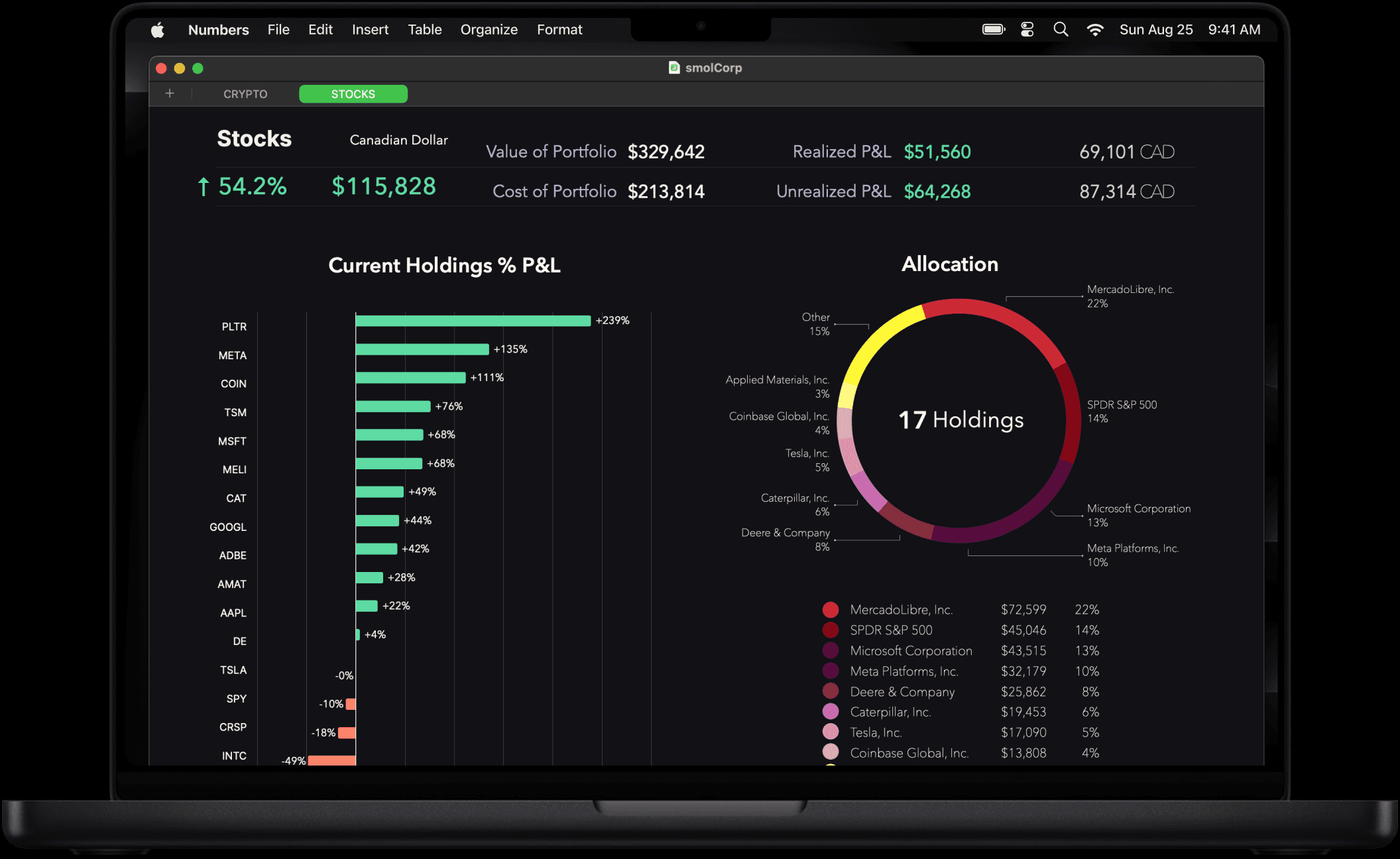
Task: Click the Current Holdings % P&L chart title
Action: tap(444, 265)
